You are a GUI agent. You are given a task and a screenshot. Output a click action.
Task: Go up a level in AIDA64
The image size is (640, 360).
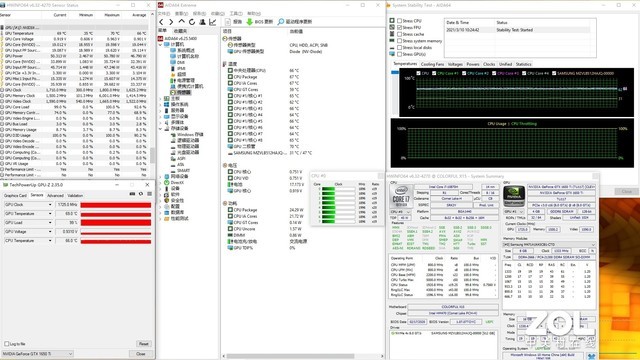(182, 22)
